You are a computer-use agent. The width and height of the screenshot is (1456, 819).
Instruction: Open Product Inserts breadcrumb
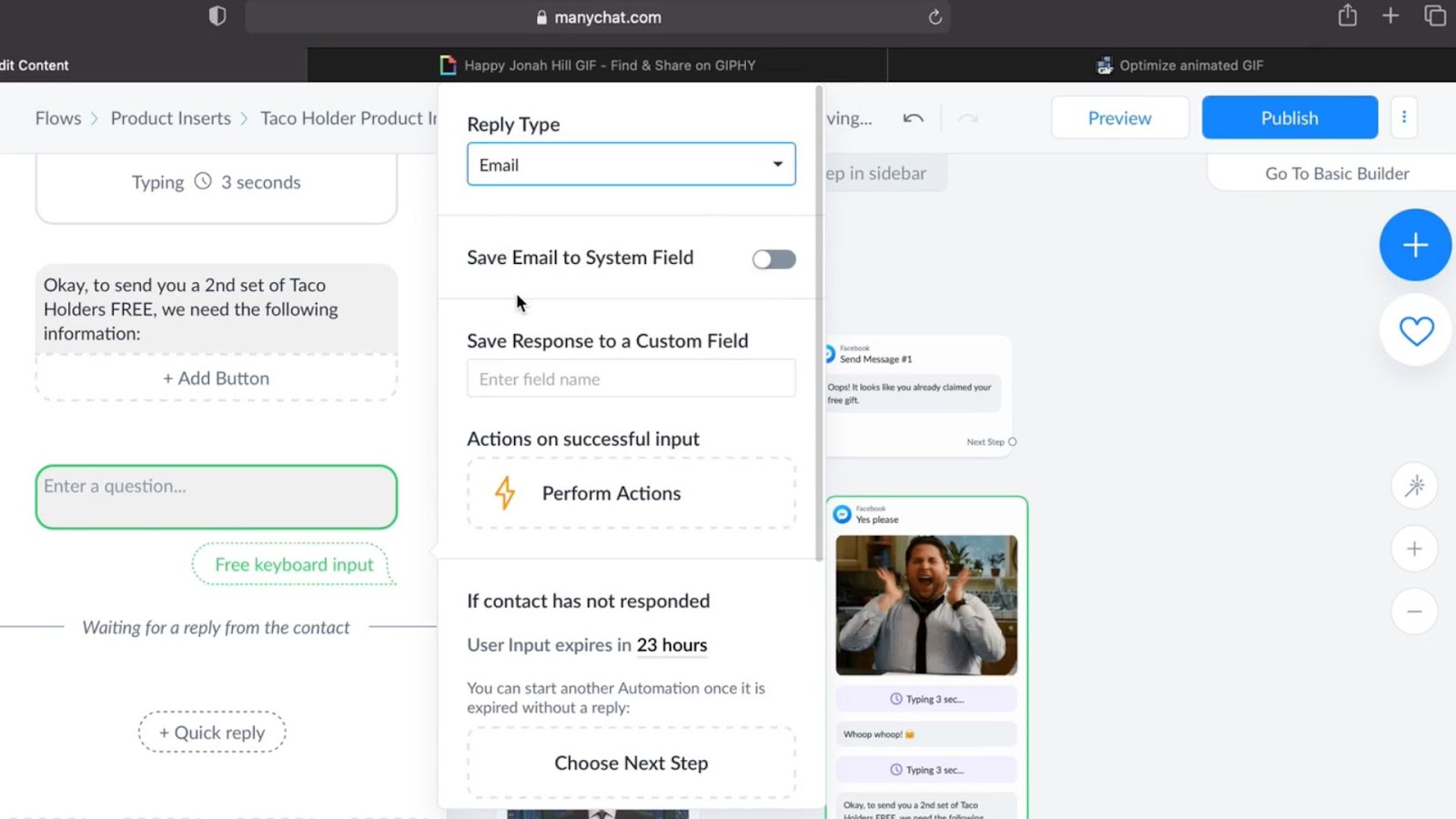(171, 118)
